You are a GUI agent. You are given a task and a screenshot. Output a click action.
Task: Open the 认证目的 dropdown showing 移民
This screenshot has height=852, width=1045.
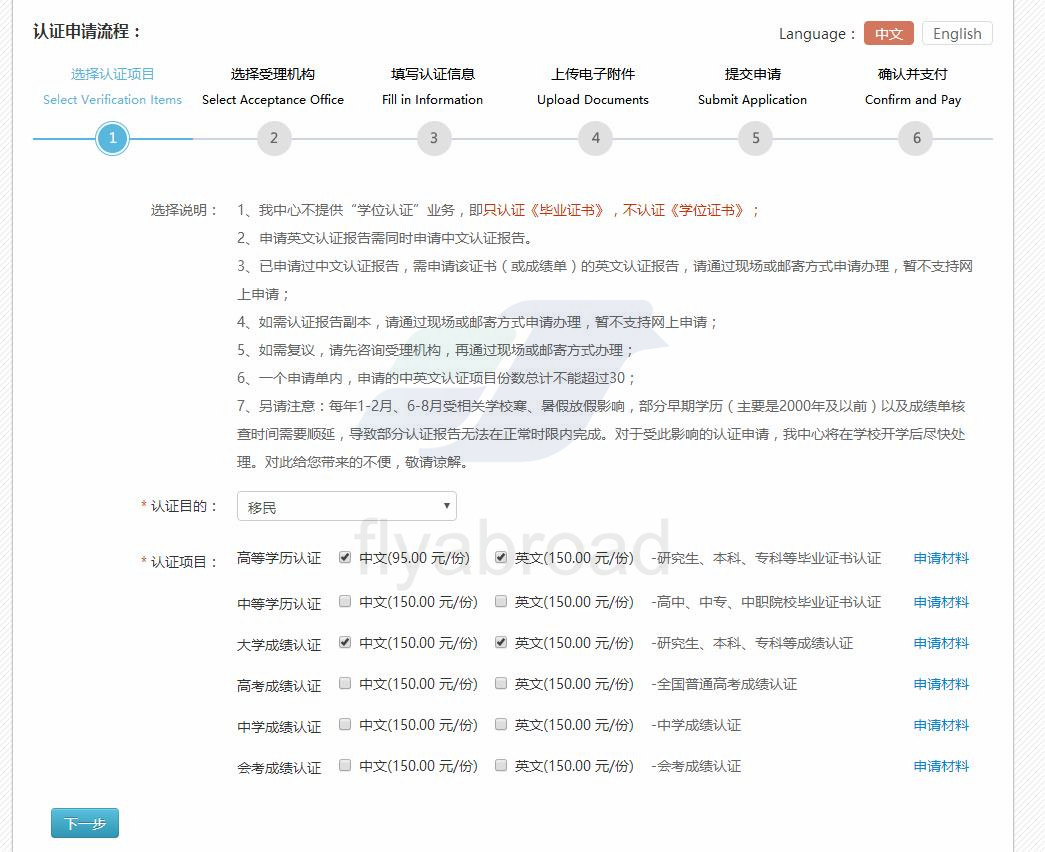[346, 507]
